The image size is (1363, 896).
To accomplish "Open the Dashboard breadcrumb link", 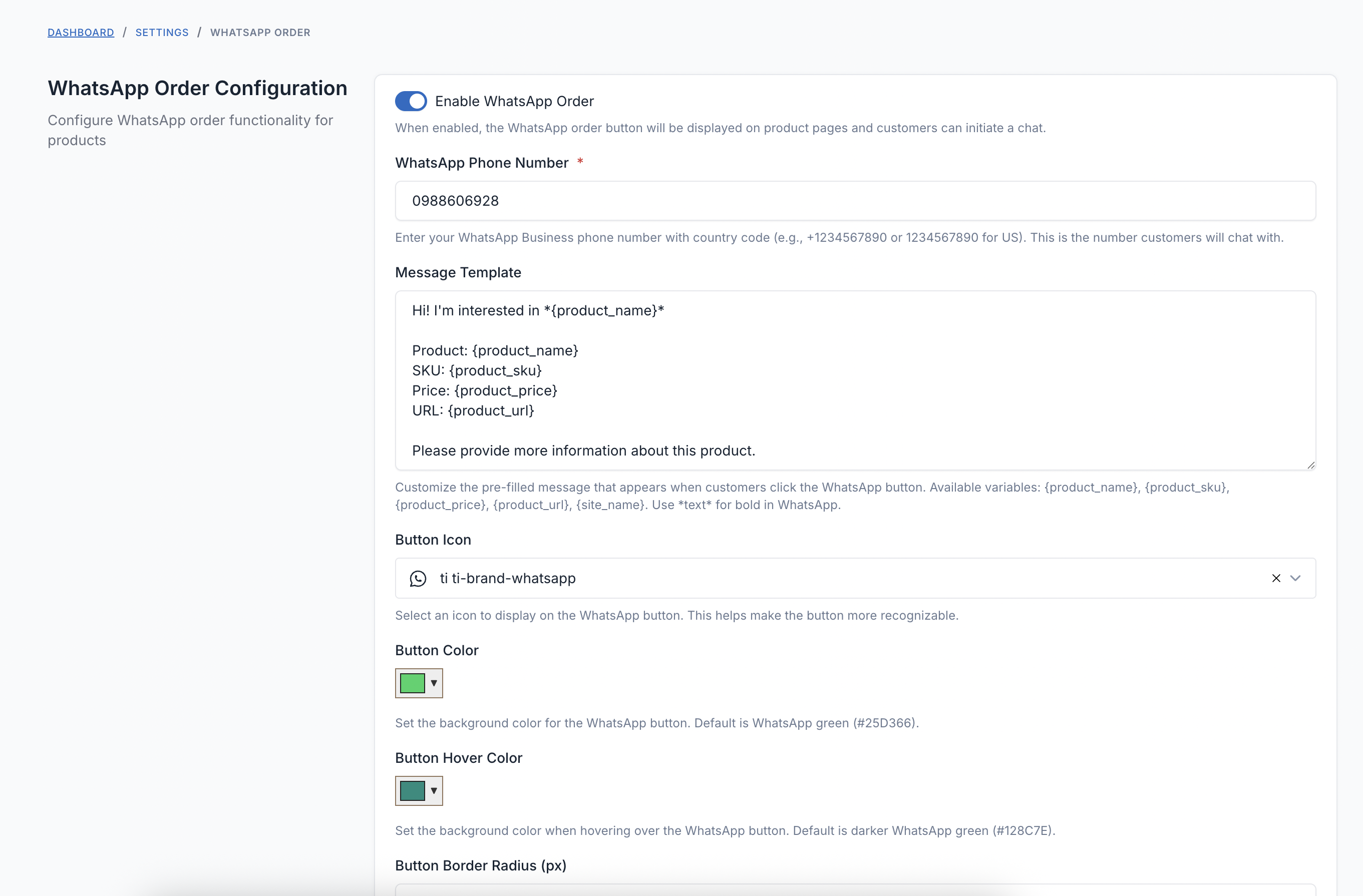I will click(x=81, y=33).
